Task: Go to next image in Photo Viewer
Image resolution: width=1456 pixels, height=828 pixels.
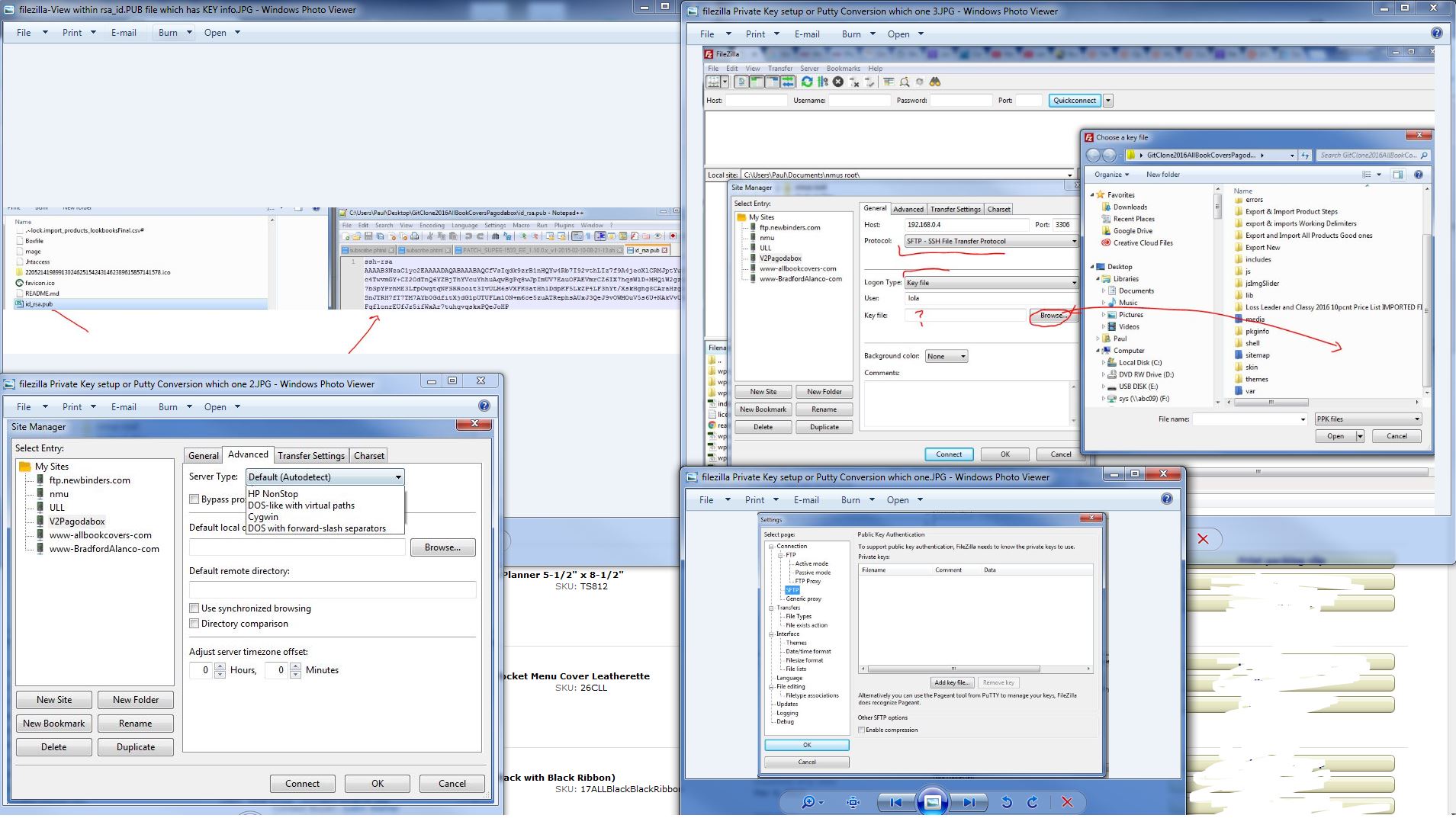Action: [969, 802]
